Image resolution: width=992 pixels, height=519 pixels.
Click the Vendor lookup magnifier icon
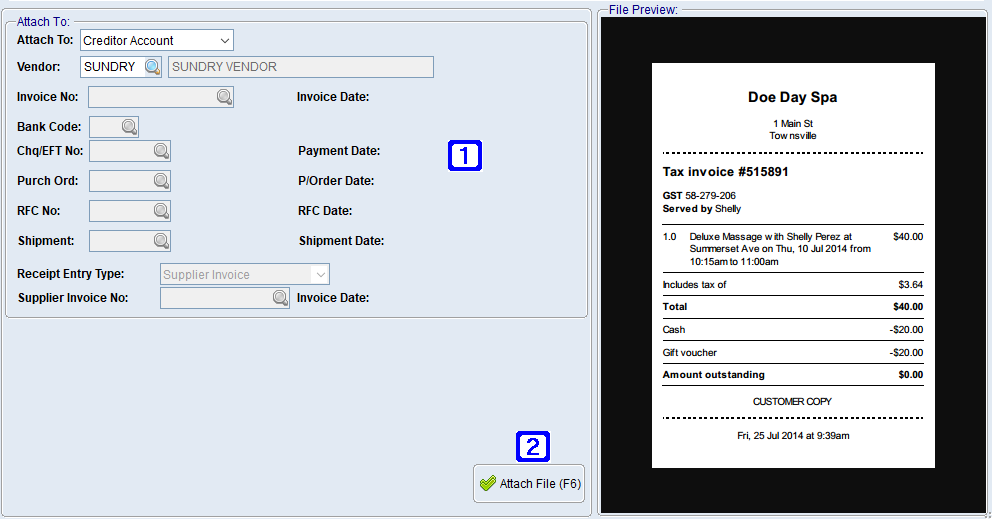click(x=151, y=67)
